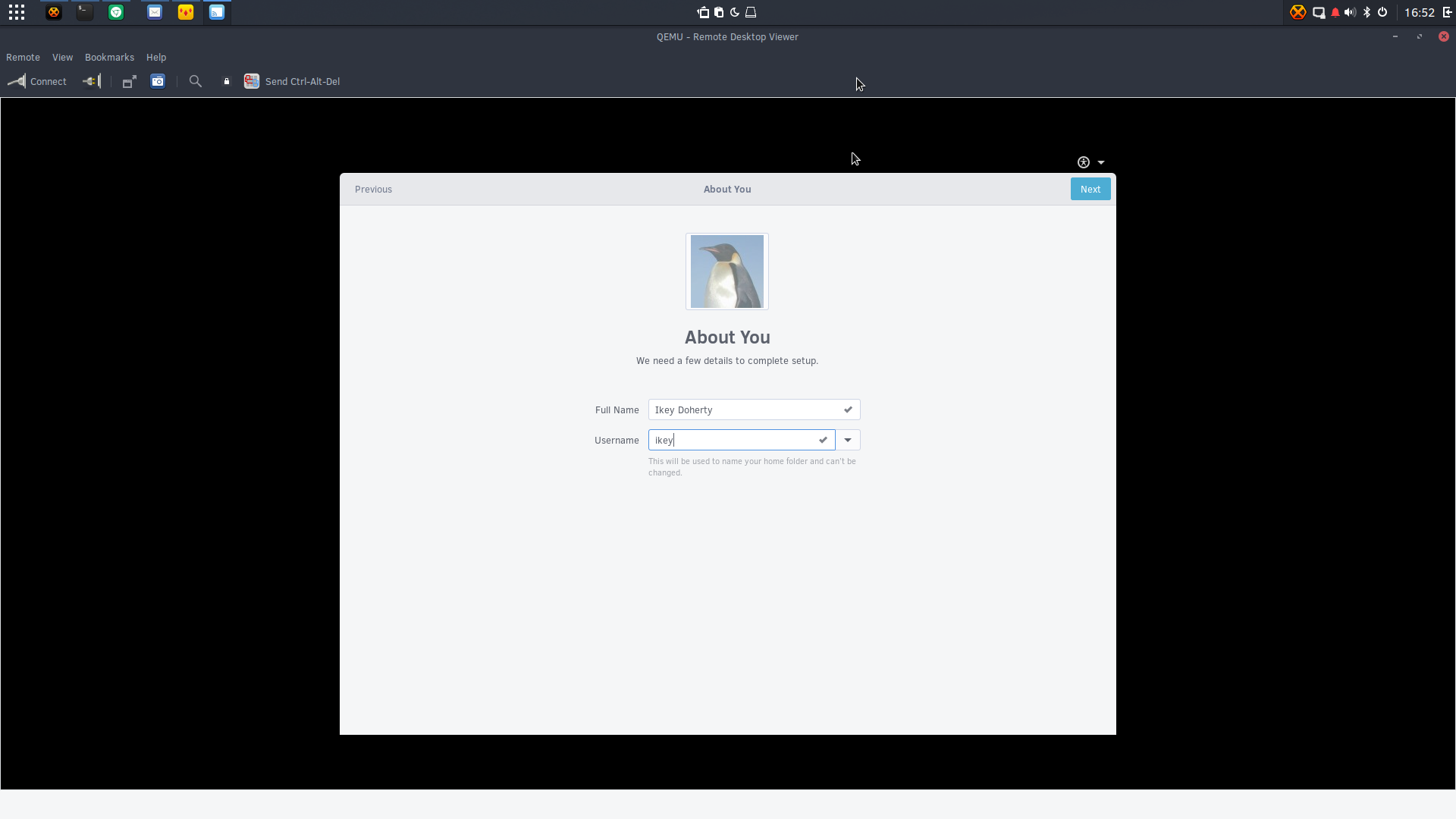1456x819 pixels.
Task: Open Bluetooth tray menu
Action: pos(1367,12)
